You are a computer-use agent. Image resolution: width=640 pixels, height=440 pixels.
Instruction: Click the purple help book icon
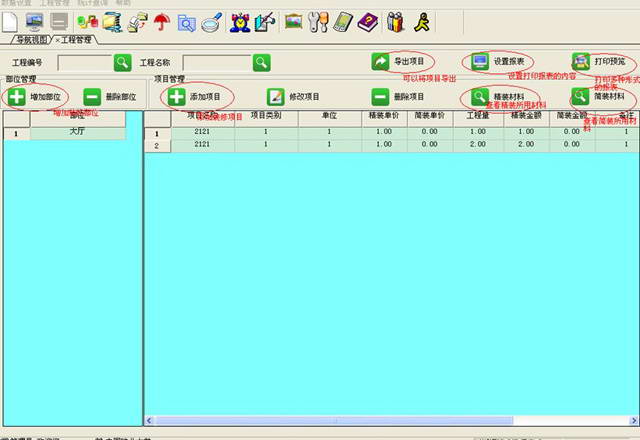pyautogui.click(x=370, y=20)
